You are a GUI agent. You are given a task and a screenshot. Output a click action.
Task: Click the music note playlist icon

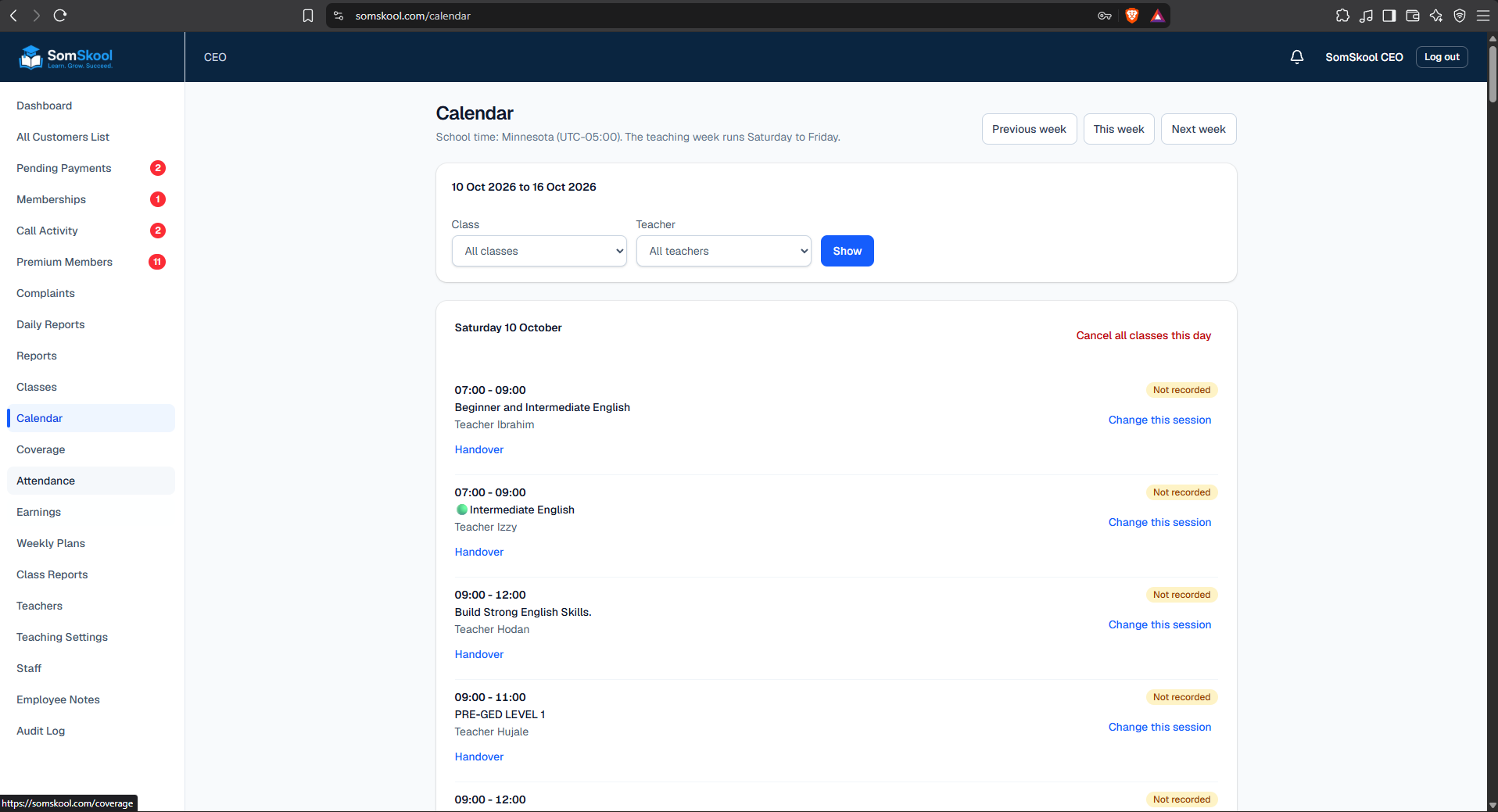click(1366, 16)
